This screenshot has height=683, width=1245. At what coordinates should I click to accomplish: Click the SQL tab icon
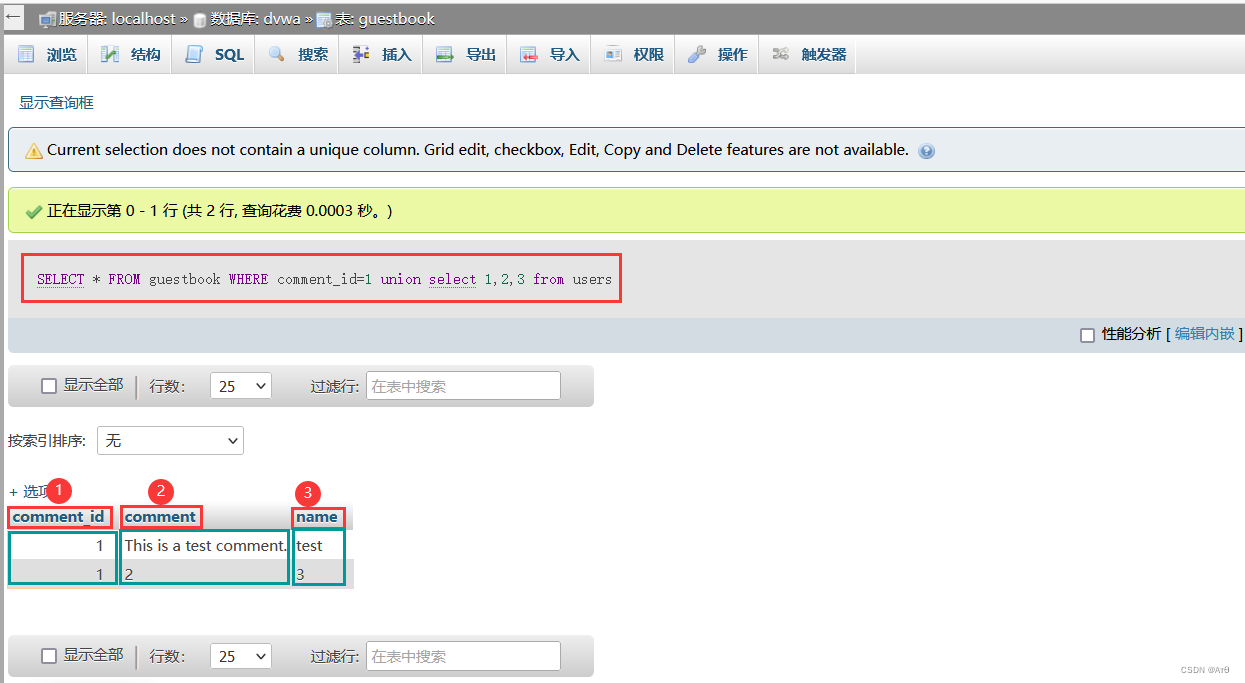click(x=194, y=55)
